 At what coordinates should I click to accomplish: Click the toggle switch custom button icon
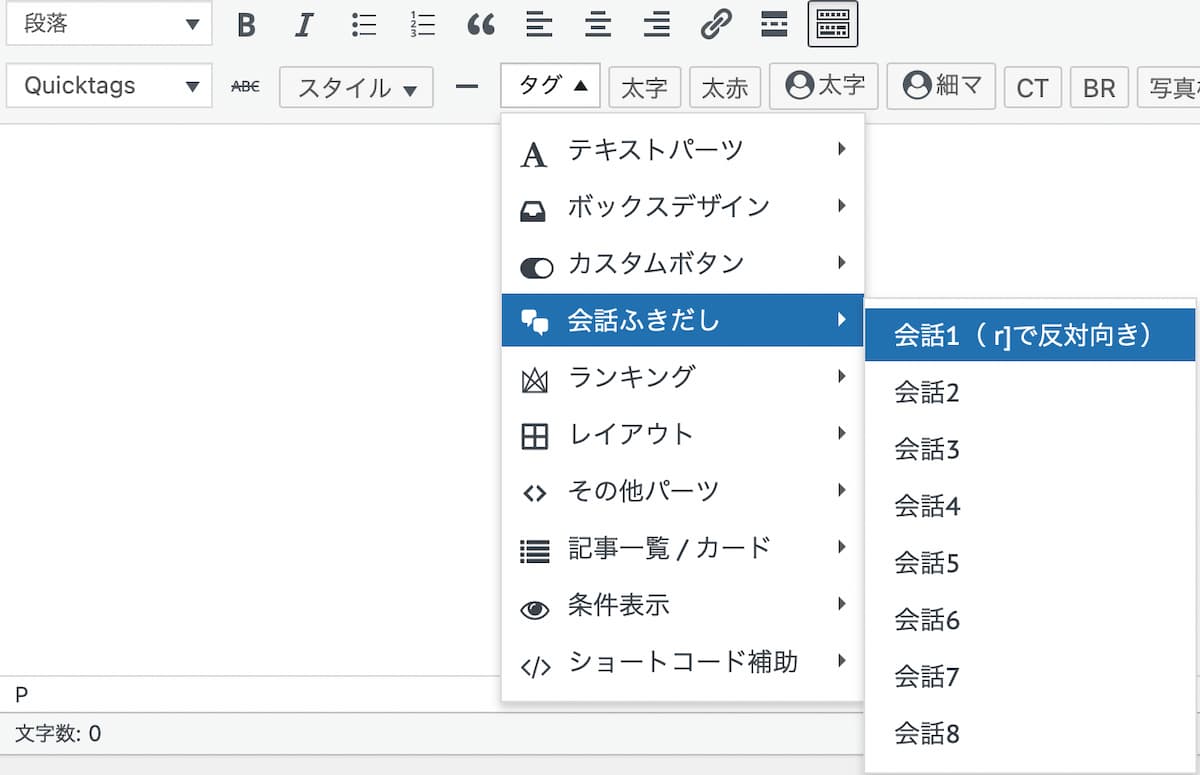click(536, 268)
